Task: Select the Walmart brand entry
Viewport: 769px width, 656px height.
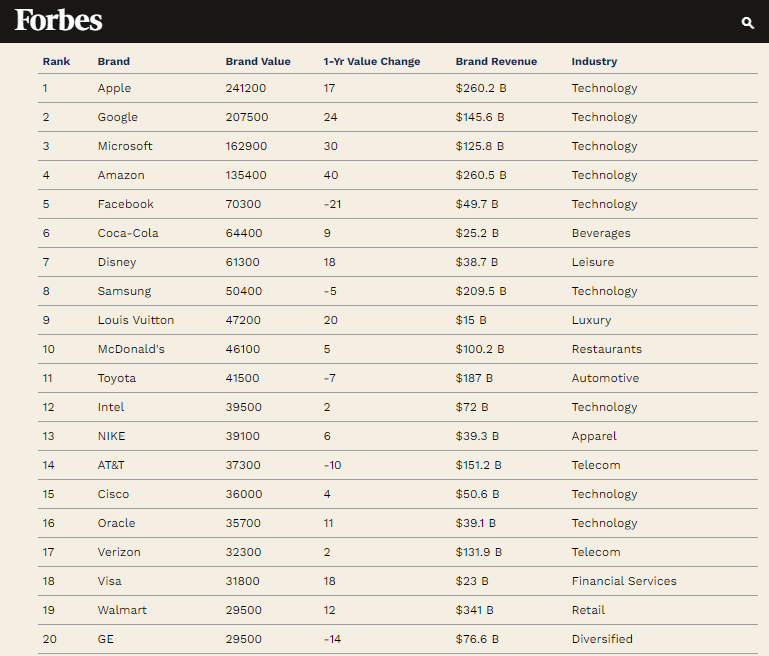Action: click(x=122, y=610)
